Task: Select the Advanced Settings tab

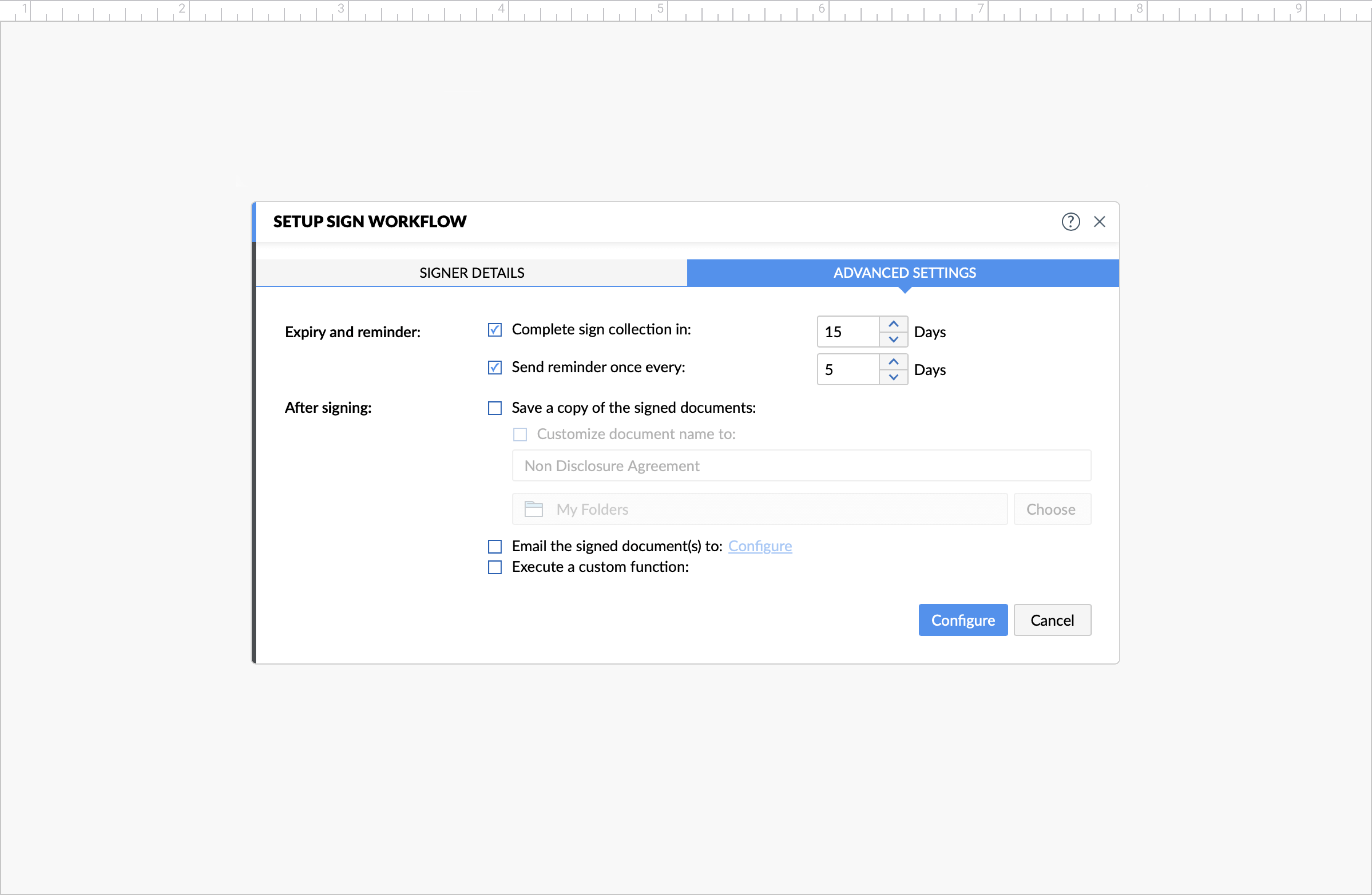Action: point(904,273)
